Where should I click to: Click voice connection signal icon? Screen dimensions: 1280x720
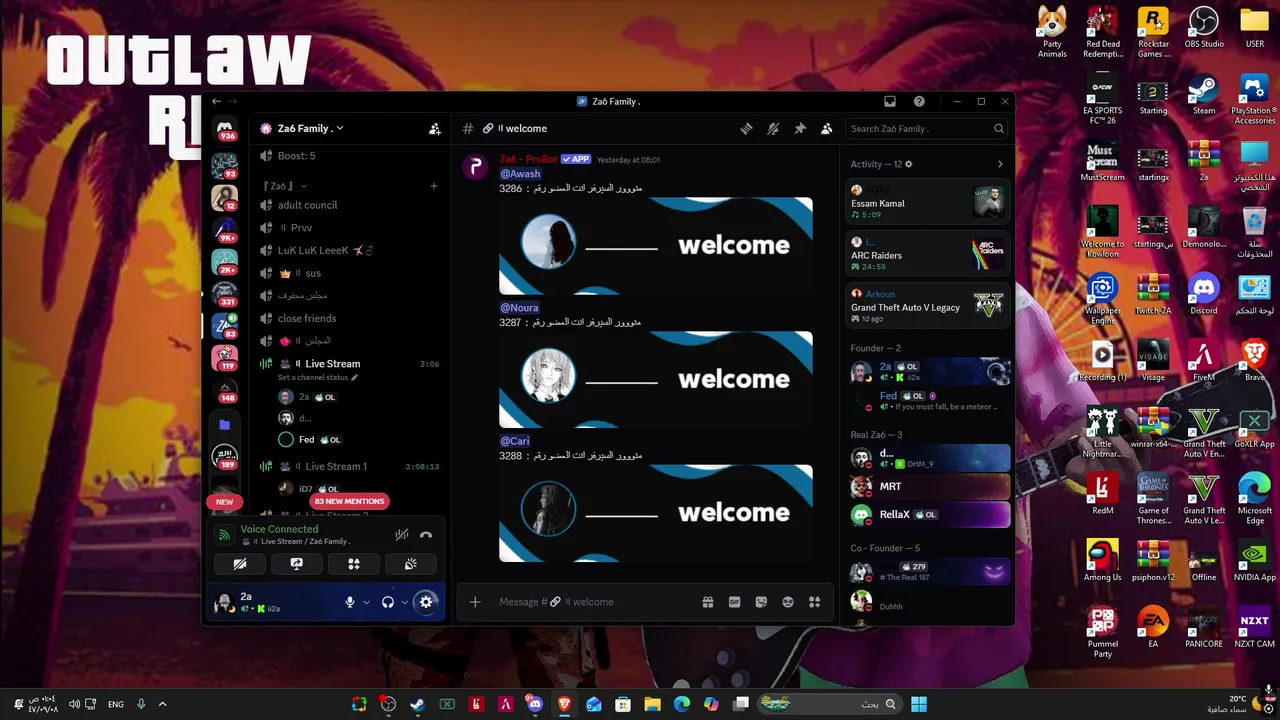point(225,535)
